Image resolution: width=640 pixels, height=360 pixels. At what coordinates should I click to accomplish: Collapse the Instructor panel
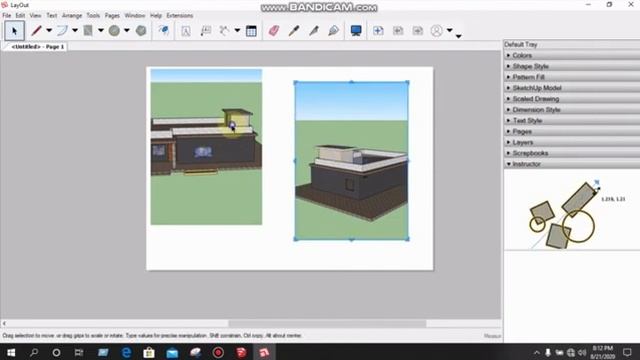coord(571,164)
